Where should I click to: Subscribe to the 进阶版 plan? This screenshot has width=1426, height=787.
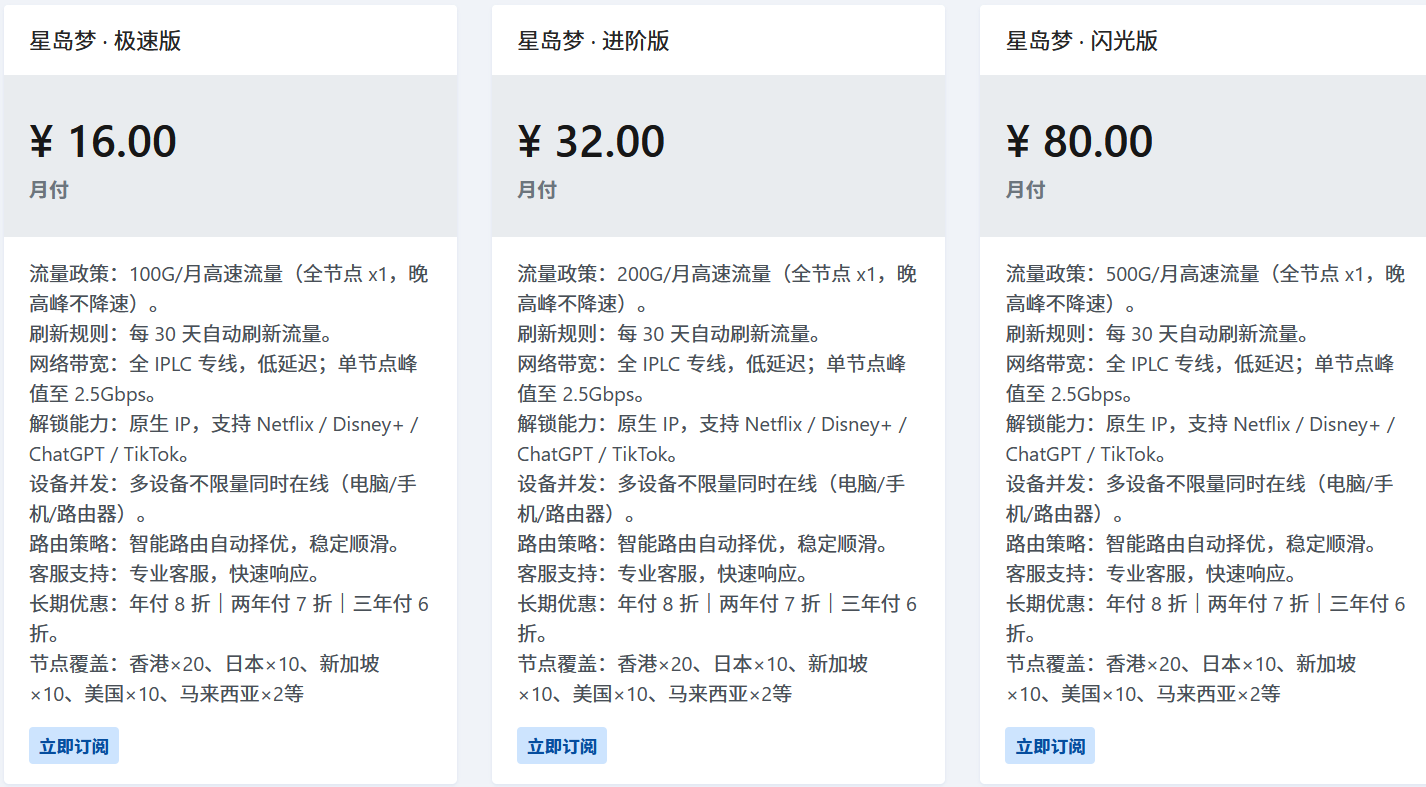562,746
